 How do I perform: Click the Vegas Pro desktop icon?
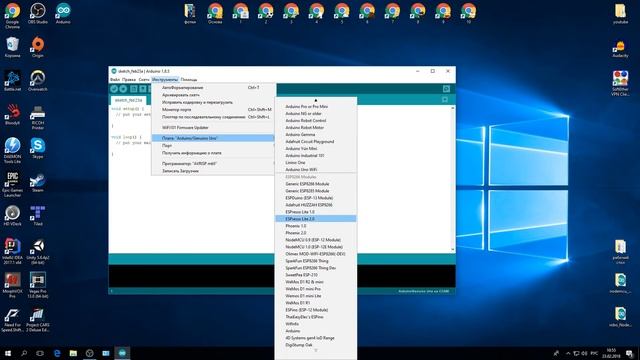(x=38, y=285)
